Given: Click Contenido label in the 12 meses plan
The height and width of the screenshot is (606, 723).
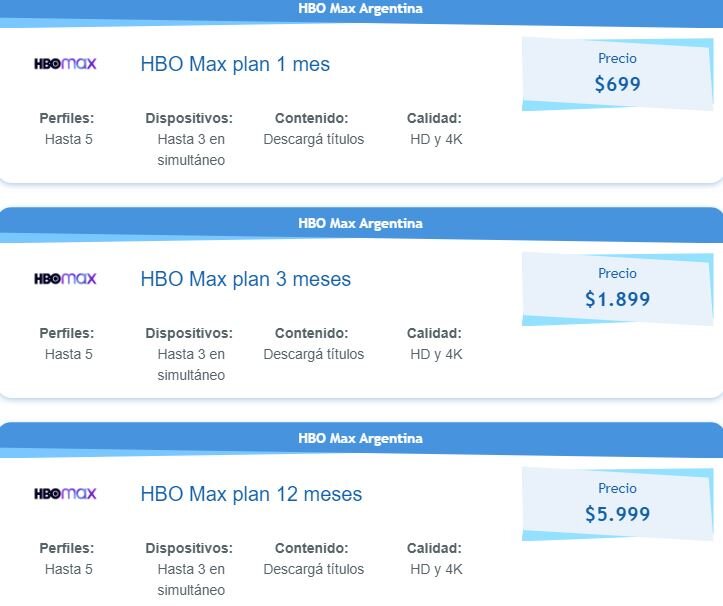Looking at the screenshot, I should 312,548.
